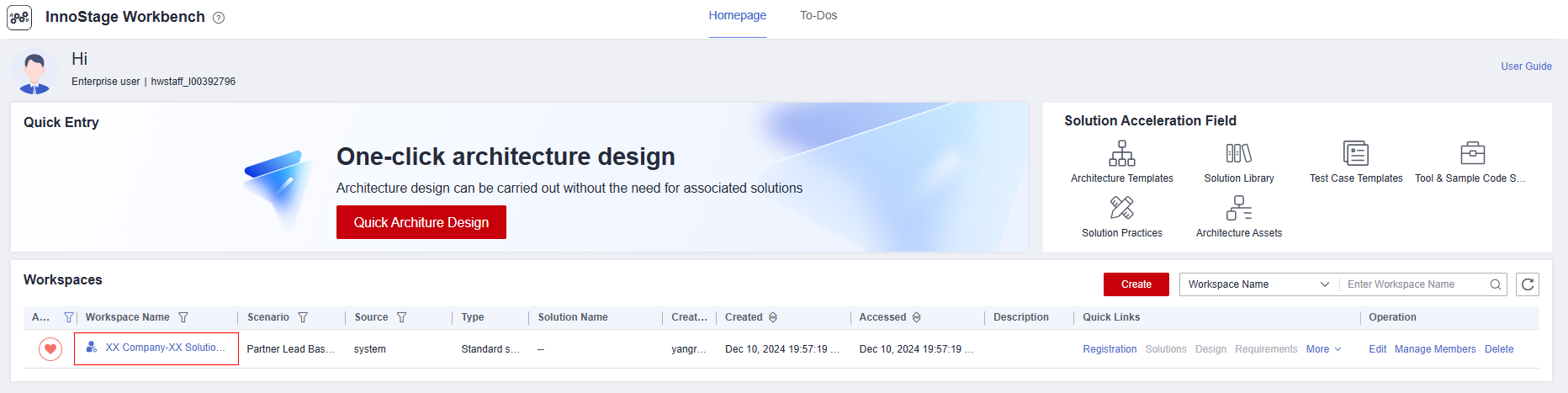
Task: Click the 'Standard s...' type cell
Action: [x=490, y=349]
